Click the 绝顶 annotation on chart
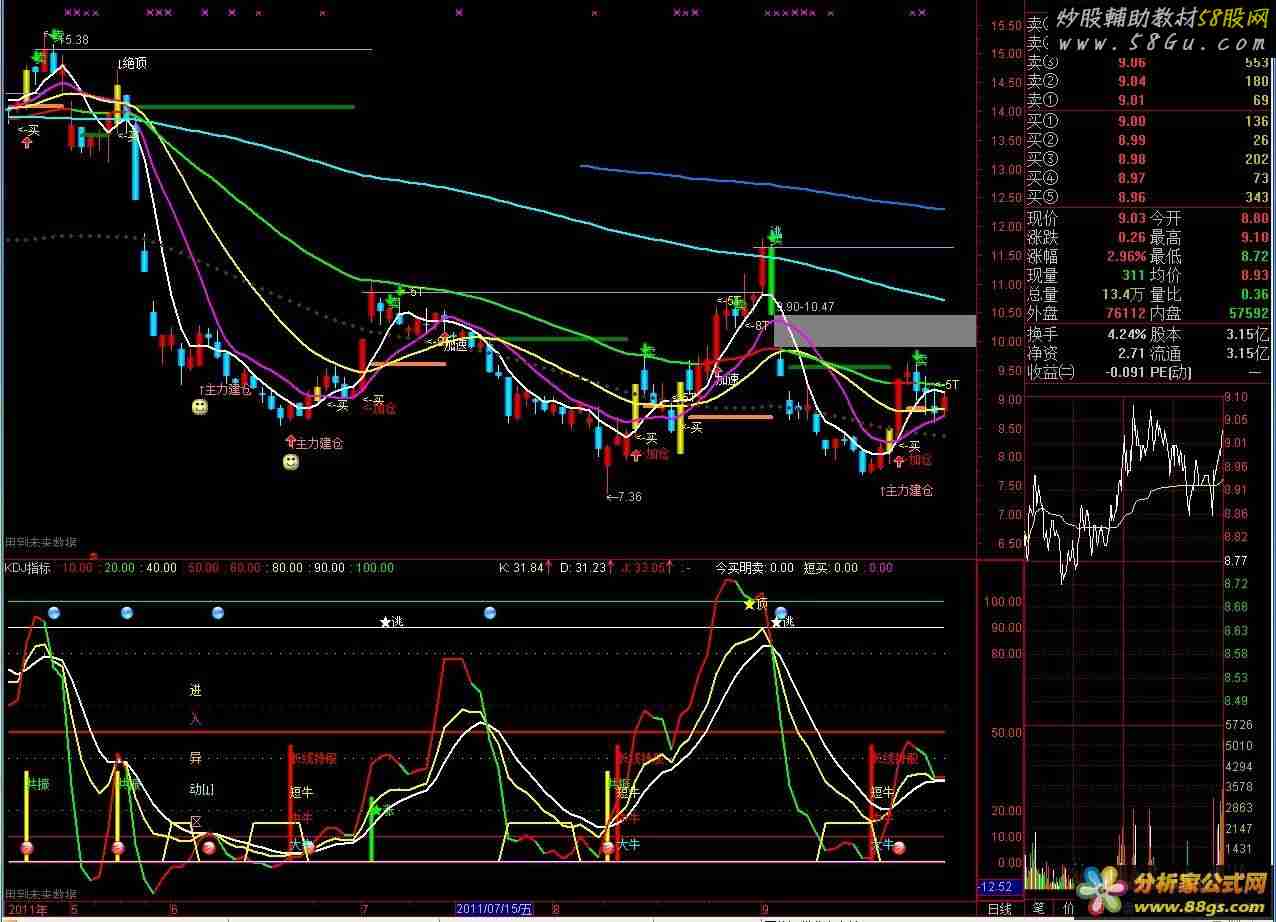The height and width of the screenshot is (922, 1276). tap(132, 63)
